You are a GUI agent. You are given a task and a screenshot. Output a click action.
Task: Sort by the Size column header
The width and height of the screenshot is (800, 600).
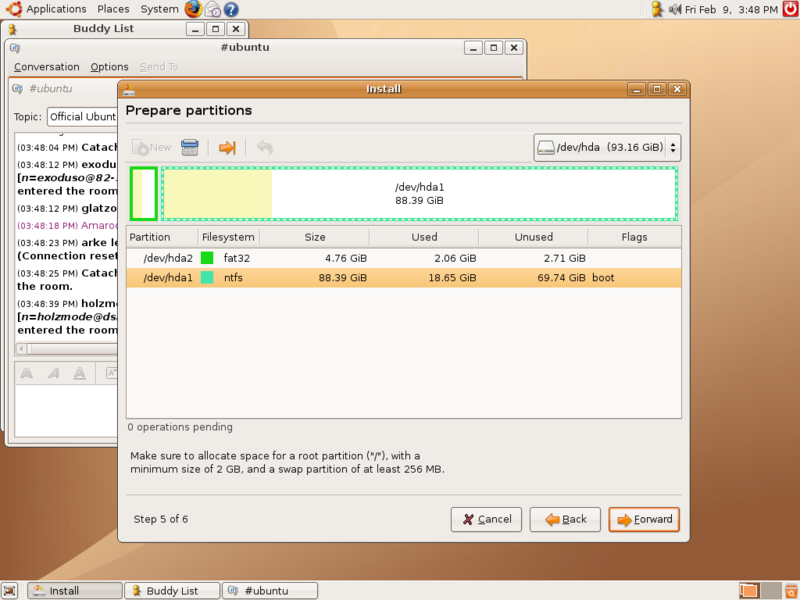coord(314,237)
